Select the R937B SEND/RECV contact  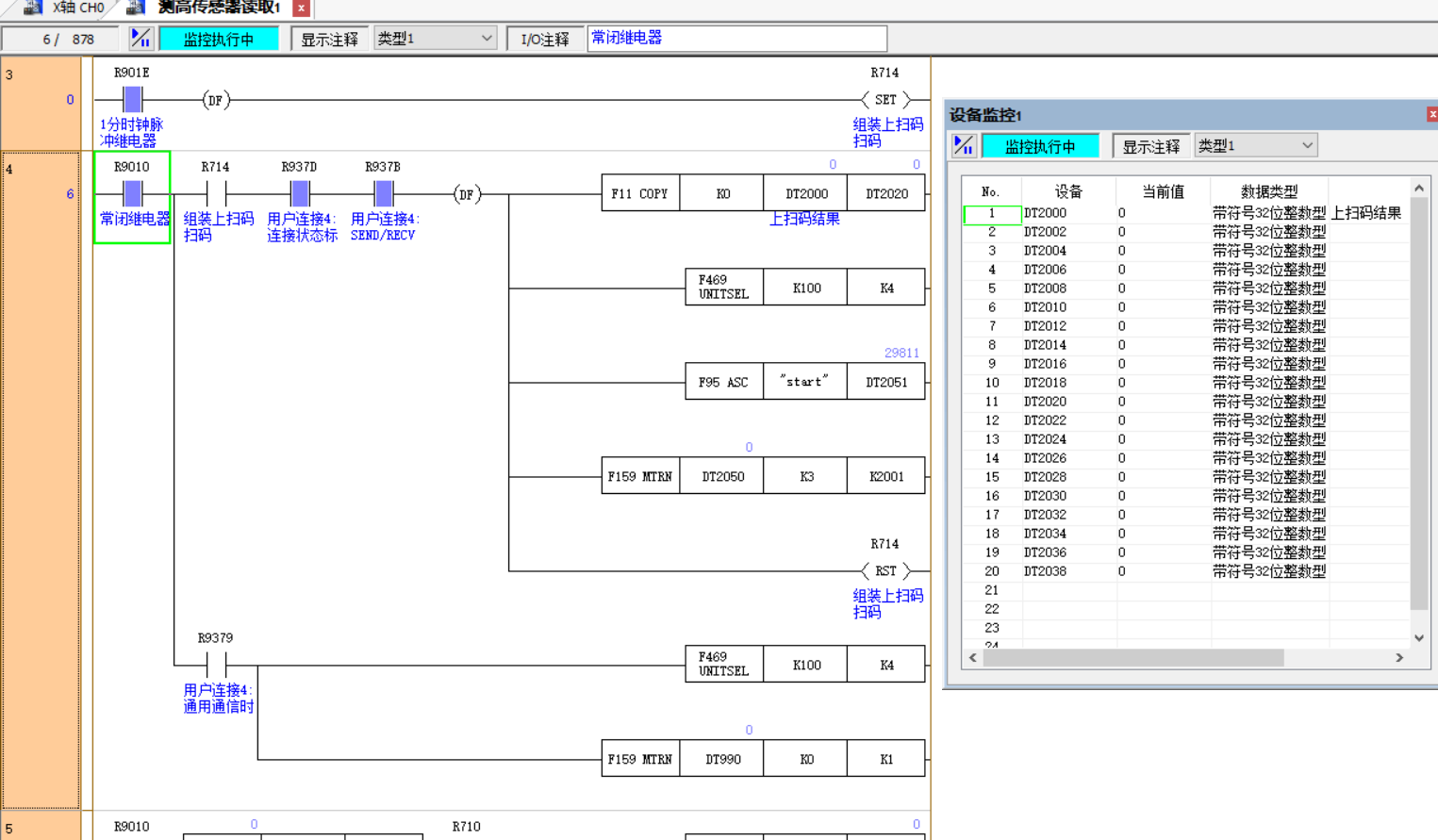tap(383, 194)
